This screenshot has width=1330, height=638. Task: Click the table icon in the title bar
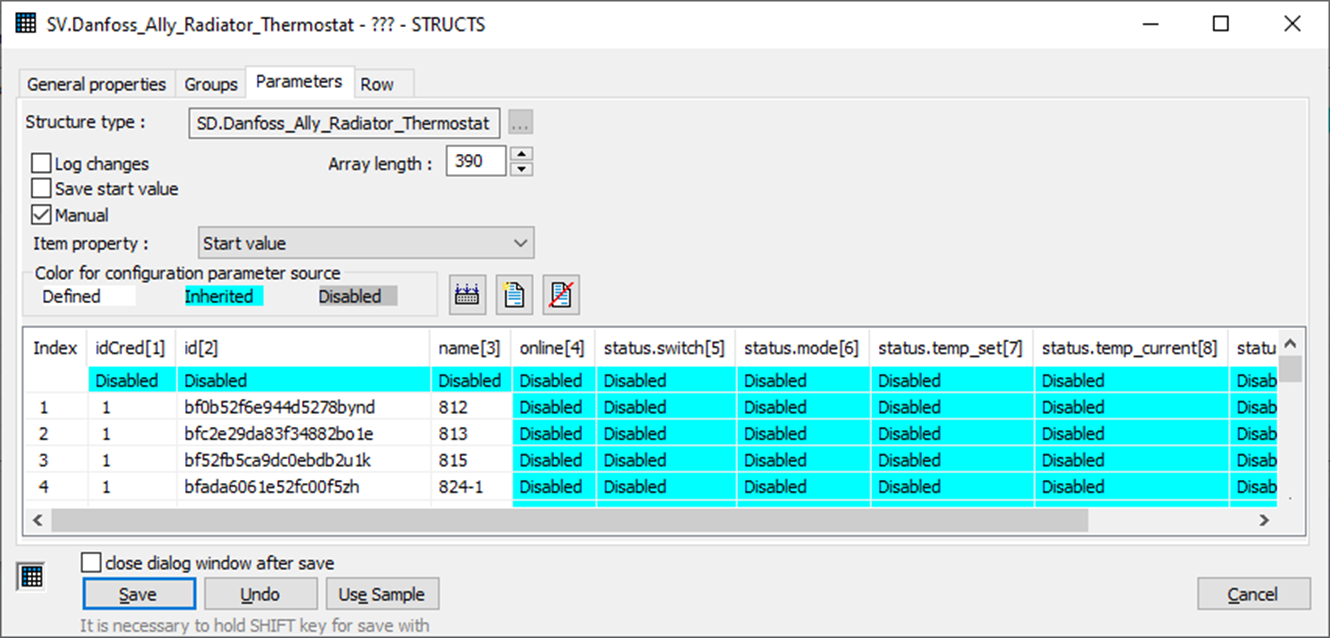click(x=27, y=23)
